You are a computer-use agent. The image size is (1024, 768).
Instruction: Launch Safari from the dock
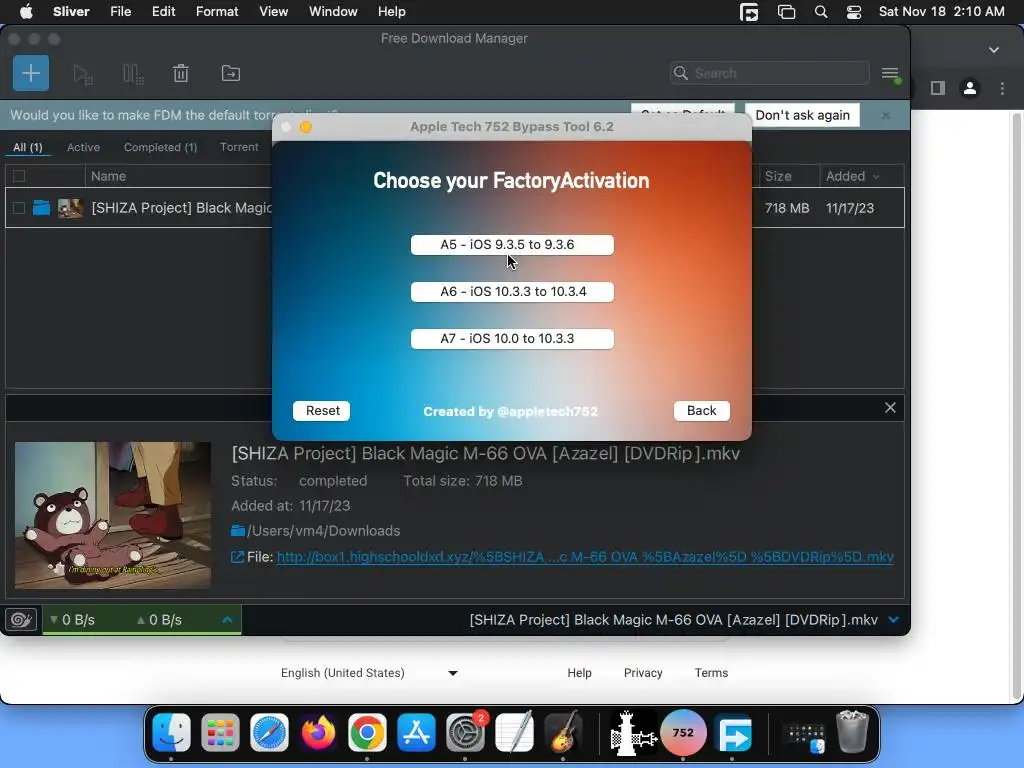click(x=269, y=733)
